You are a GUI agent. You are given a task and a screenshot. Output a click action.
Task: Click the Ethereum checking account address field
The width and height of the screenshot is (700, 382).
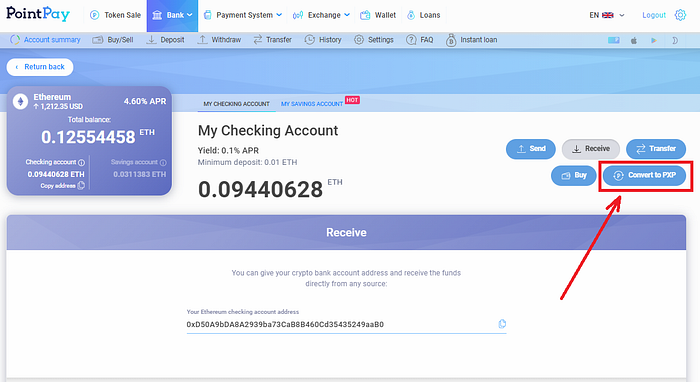(346, 324)
